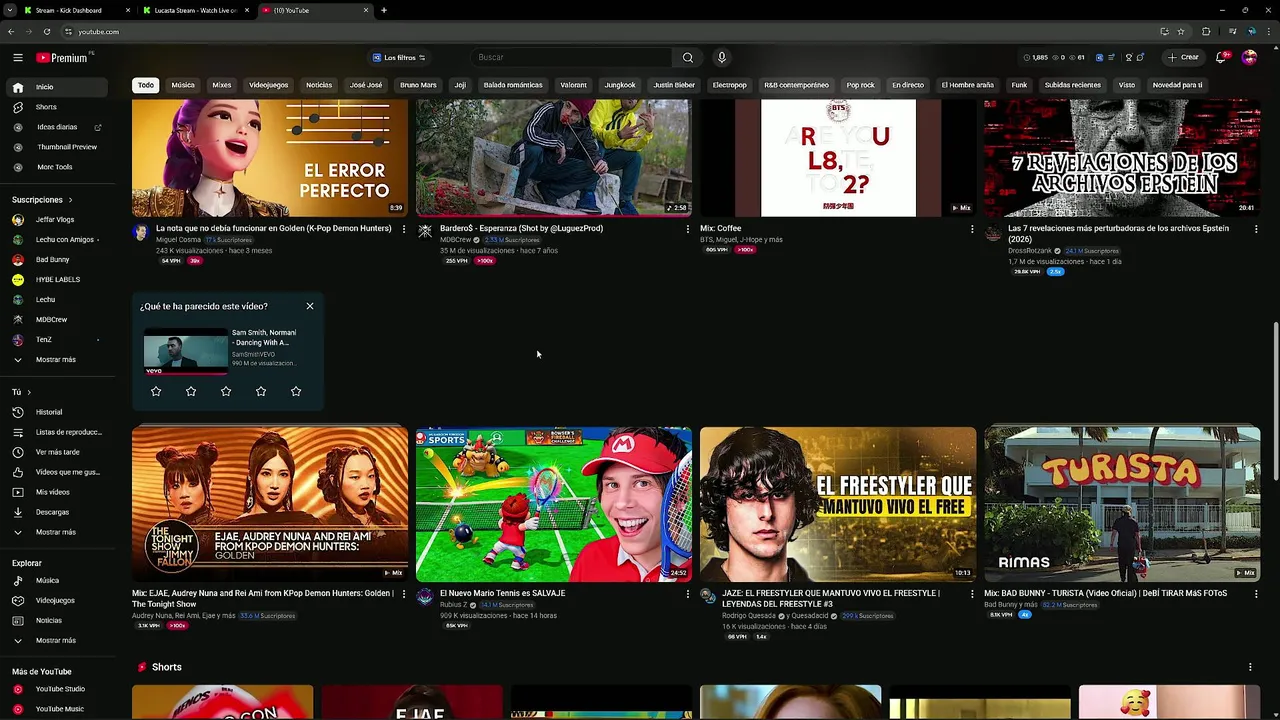Open Chrome tab search dropdown arrow
This screenshot has width=1280, height=720.
9,10
